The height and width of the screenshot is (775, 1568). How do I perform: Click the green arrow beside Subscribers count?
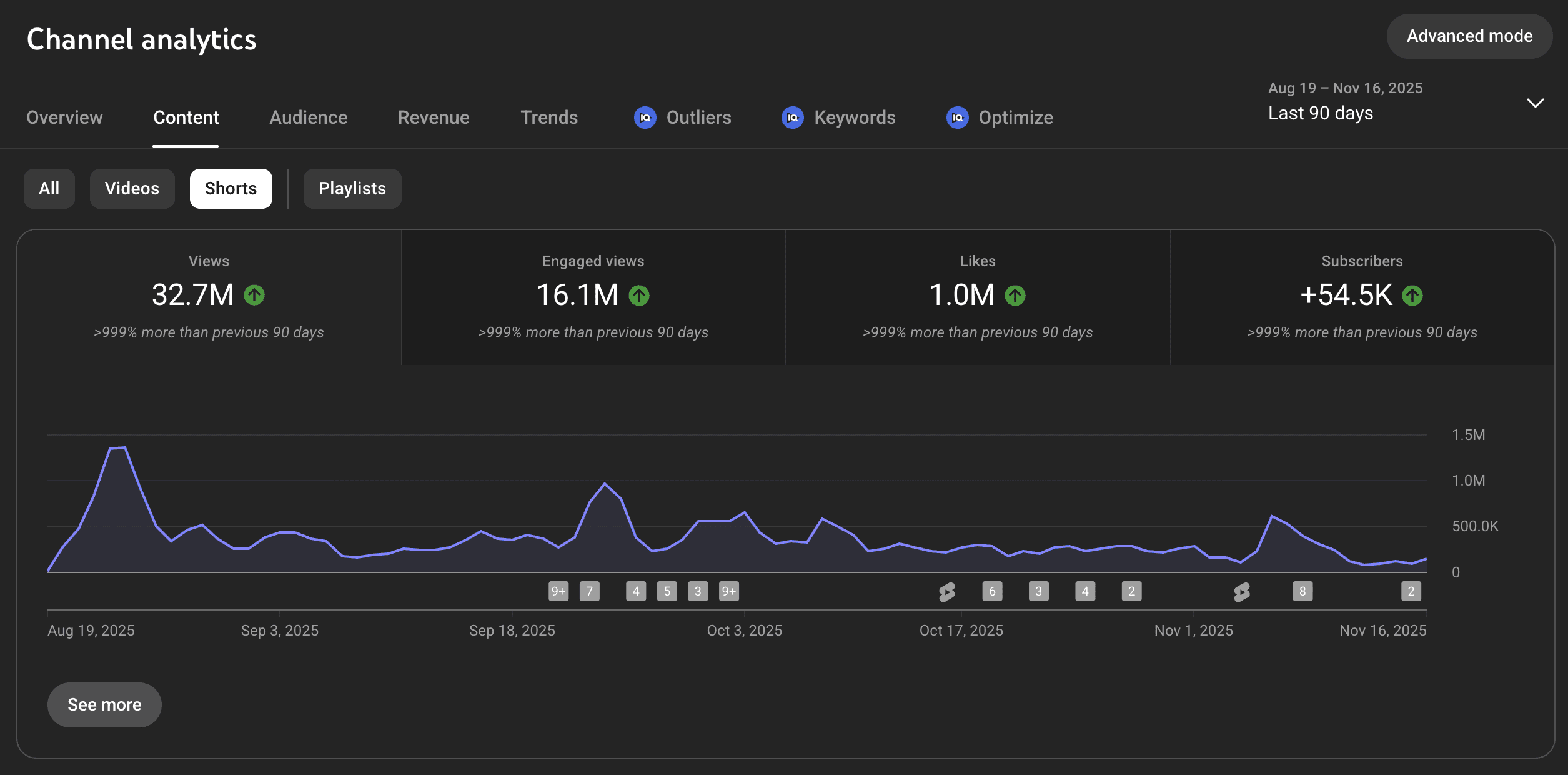(1412, 295)
